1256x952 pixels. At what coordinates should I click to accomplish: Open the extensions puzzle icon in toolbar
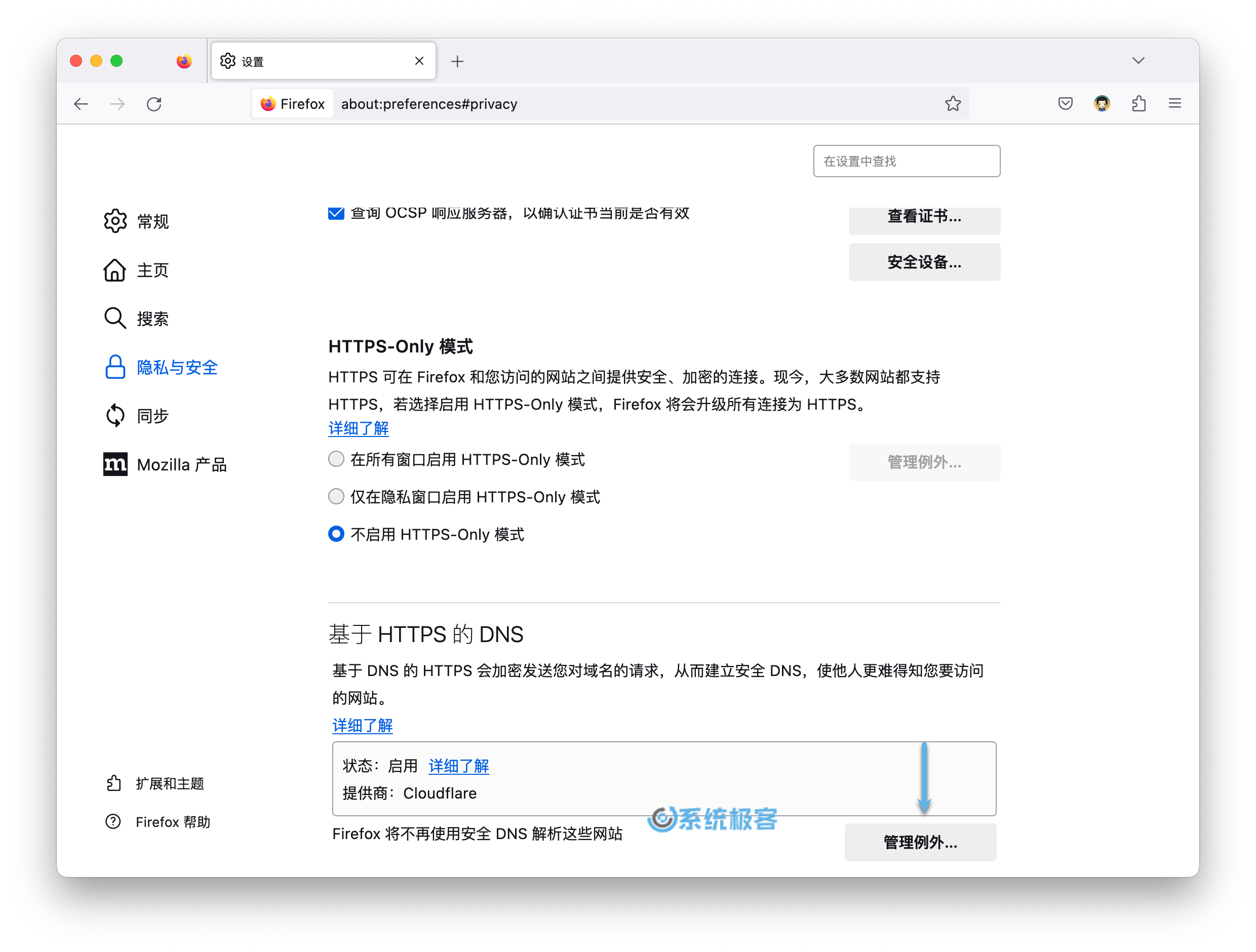[x=1139, y=103]
